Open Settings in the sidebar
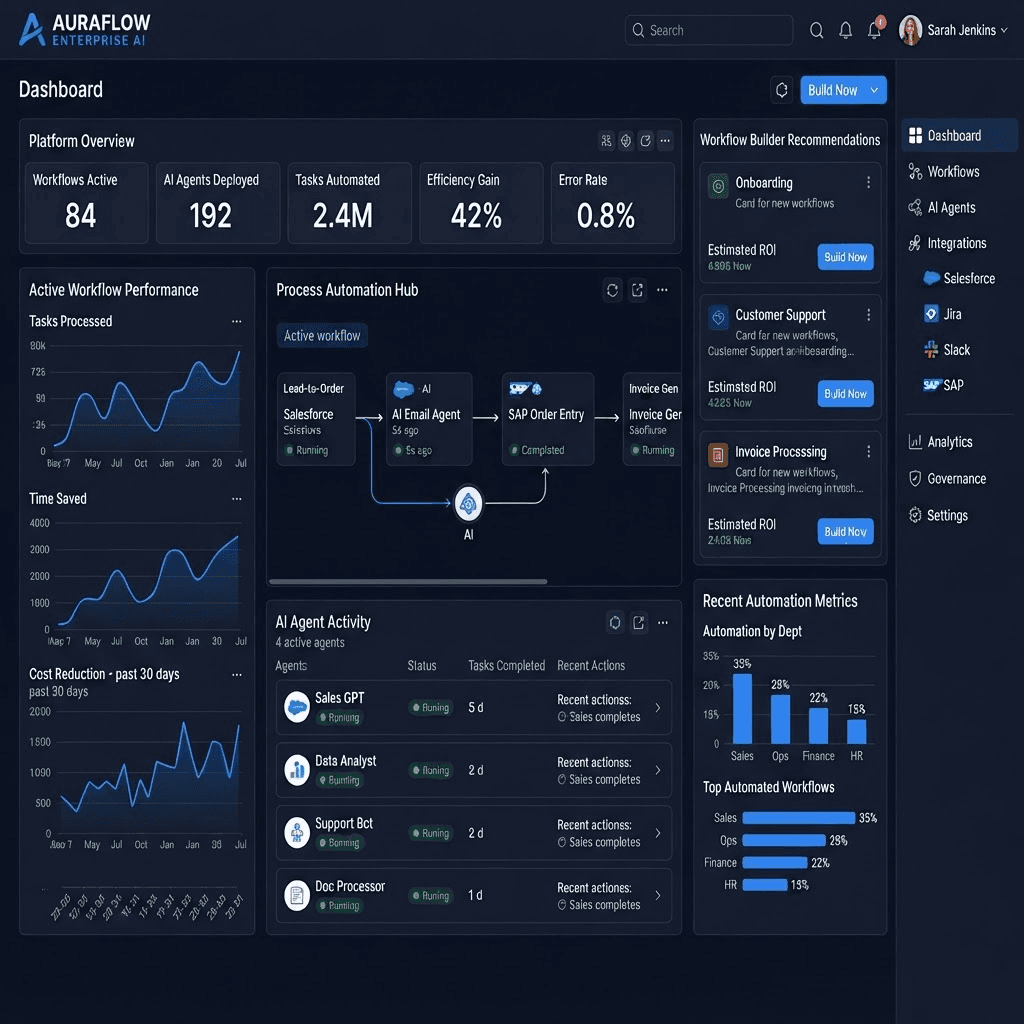The image size is (1024, 1024). coord(938,515)
